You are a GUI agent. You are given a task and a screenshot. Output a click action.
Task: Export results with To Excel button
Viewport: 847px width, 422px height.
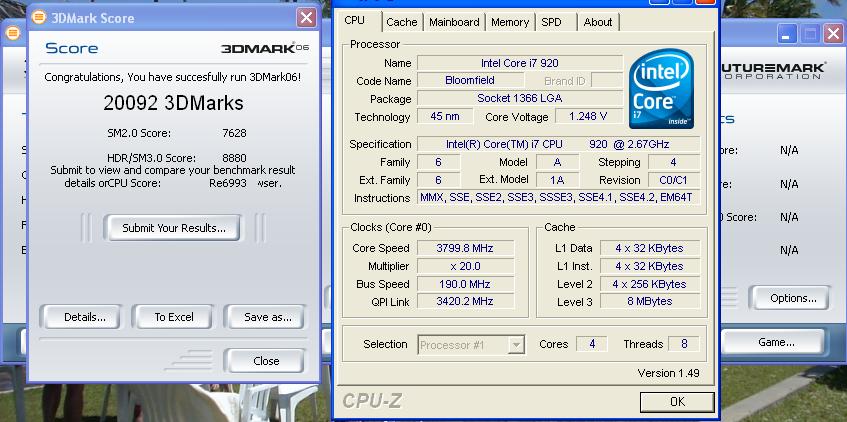pyautogui.click(x=173, y=317)
